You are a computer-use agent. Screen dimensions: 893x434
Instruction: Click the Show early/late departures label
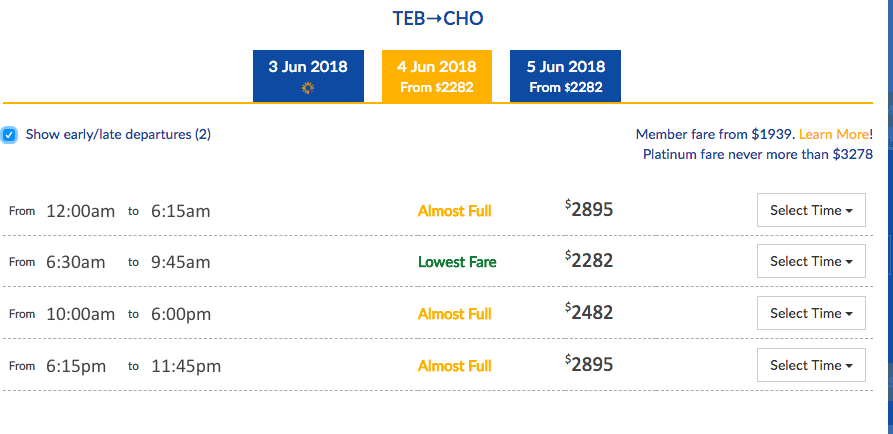coord(118,134)
